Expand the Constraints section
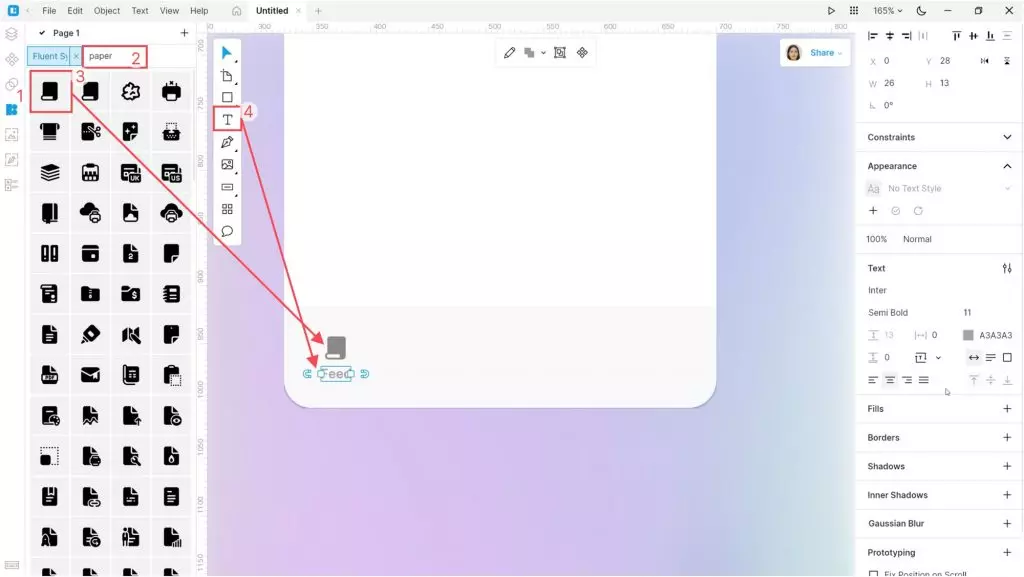1024x577 pixels. (x=1007, y=137)
